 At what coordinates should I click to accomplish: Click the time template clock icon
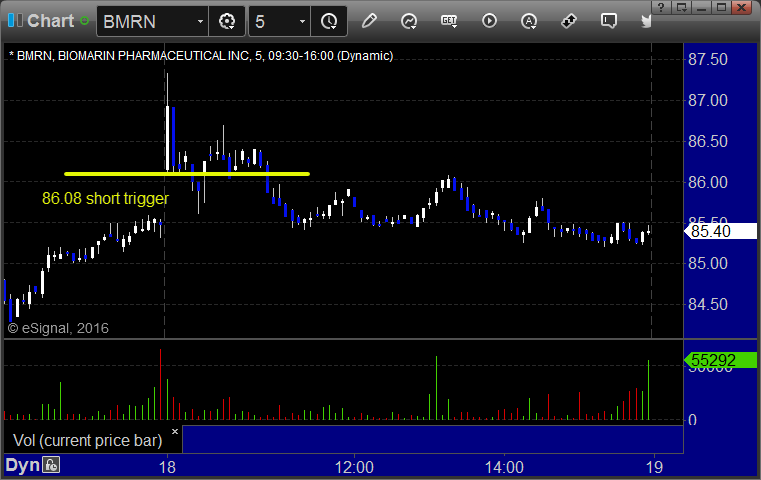click(329, 20)
